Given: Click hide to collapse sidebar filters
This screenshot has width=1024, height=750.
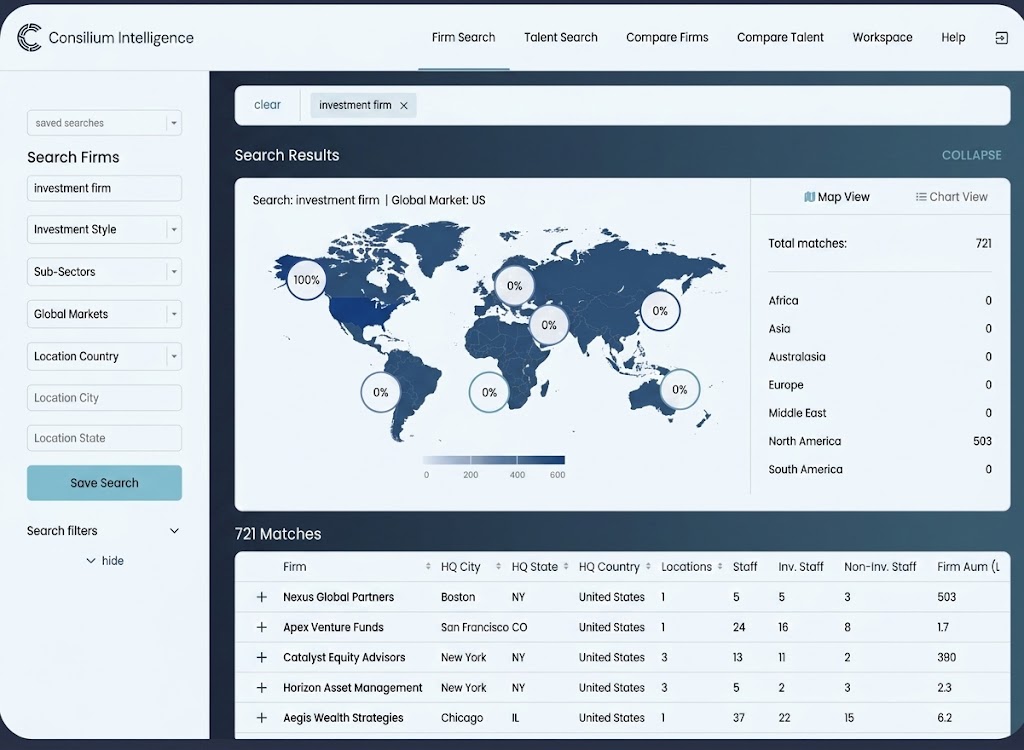Looking at the screenshot, I should pyautogui.click(x=104, y=561).
